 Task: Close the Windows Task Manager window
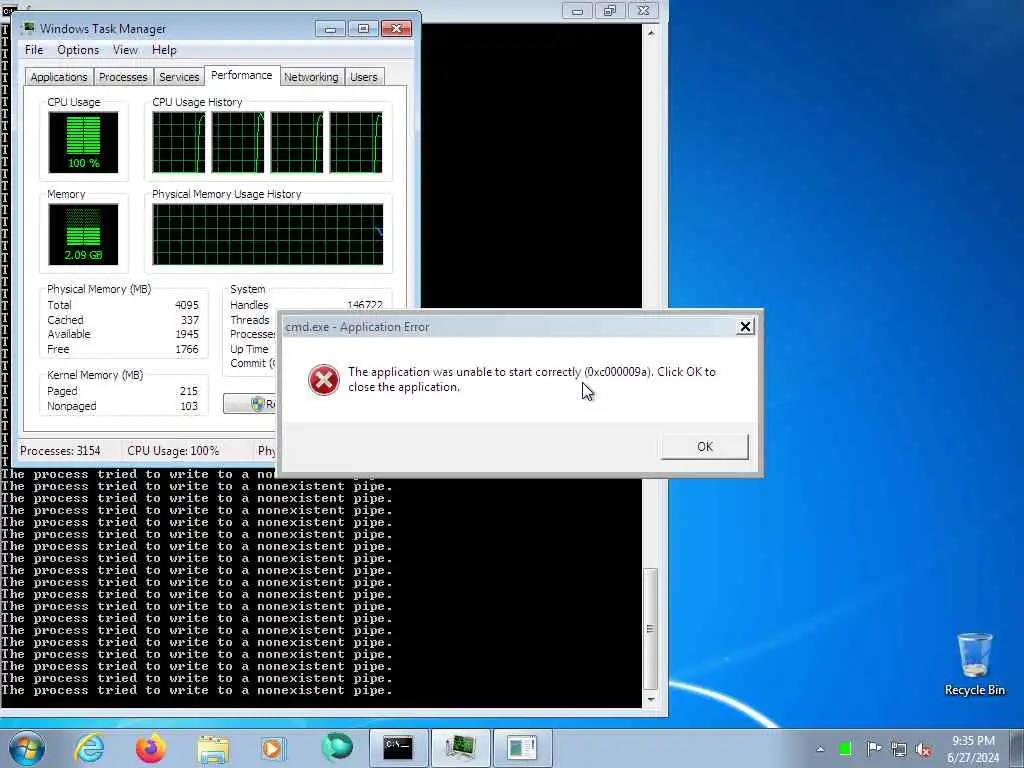(x=396, y=29)
